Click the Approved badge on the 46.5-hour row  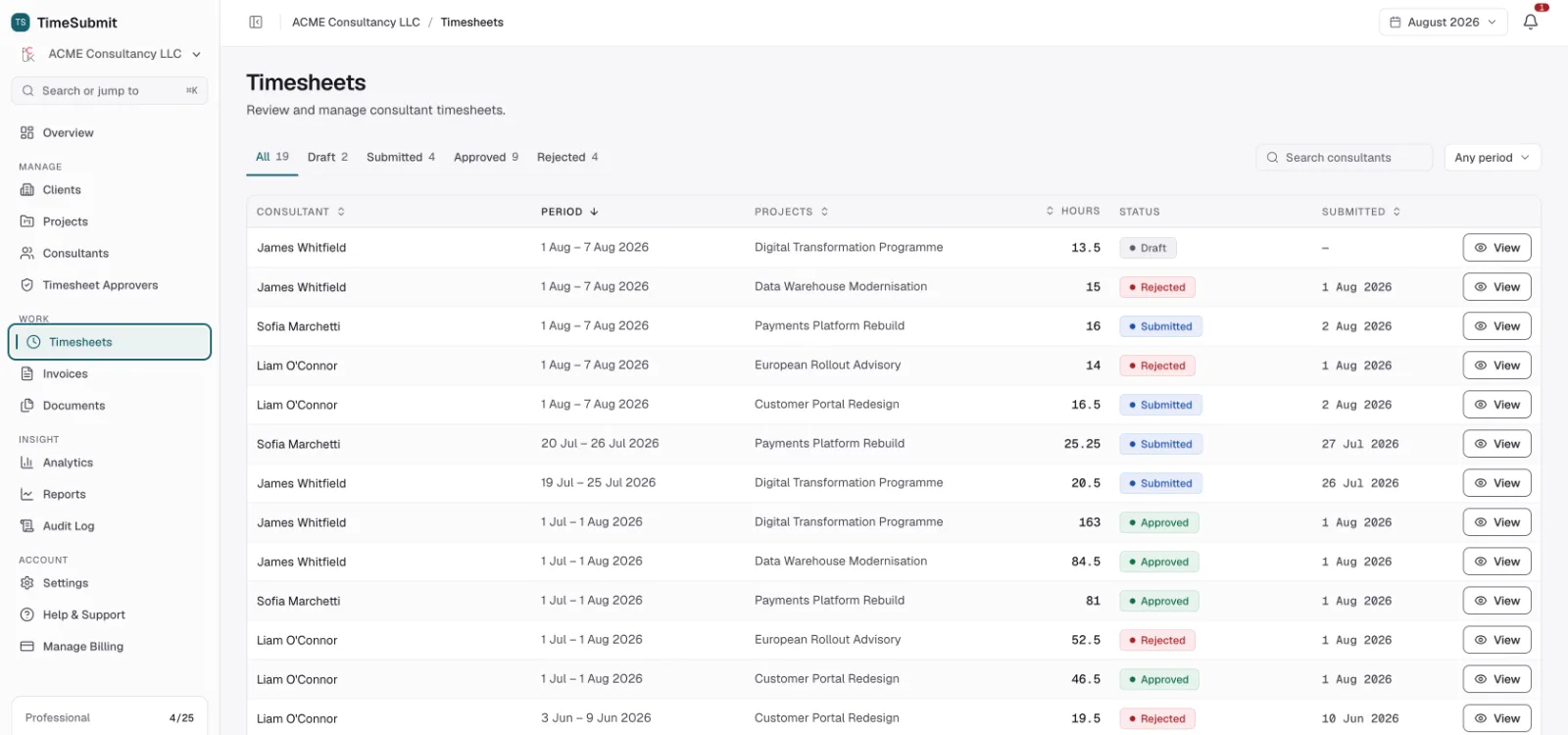coord(1159,679)
